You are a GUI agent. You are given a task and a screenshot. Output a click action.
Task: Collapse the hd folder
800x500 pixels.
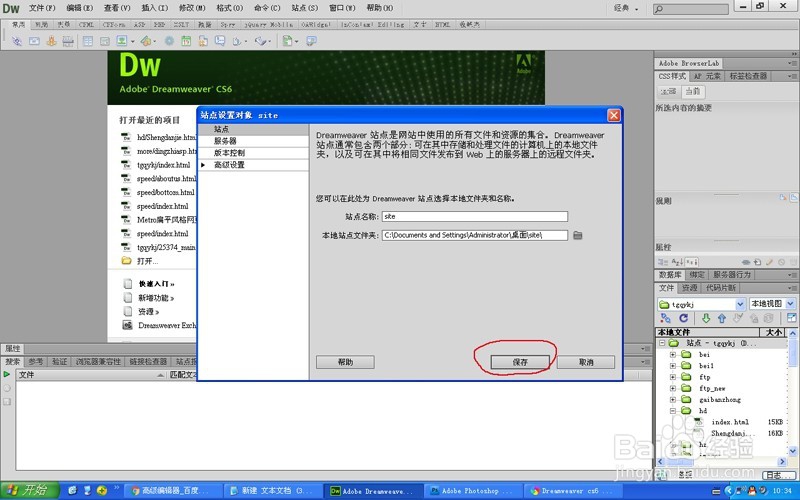tap(673, 411)
